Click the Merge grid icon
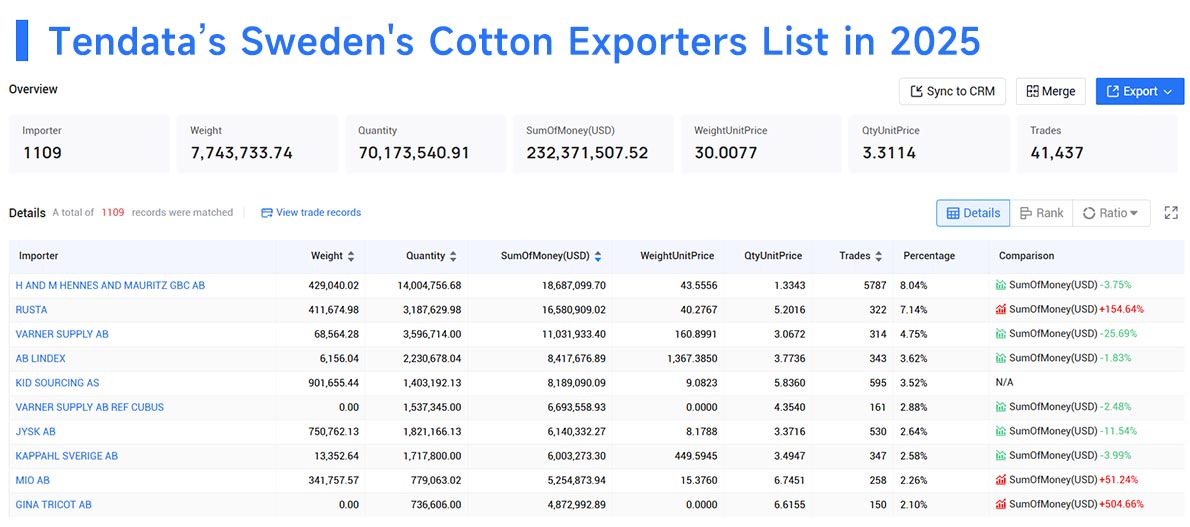Viewport: 1190px width, 527px height. click(1032, 91)
